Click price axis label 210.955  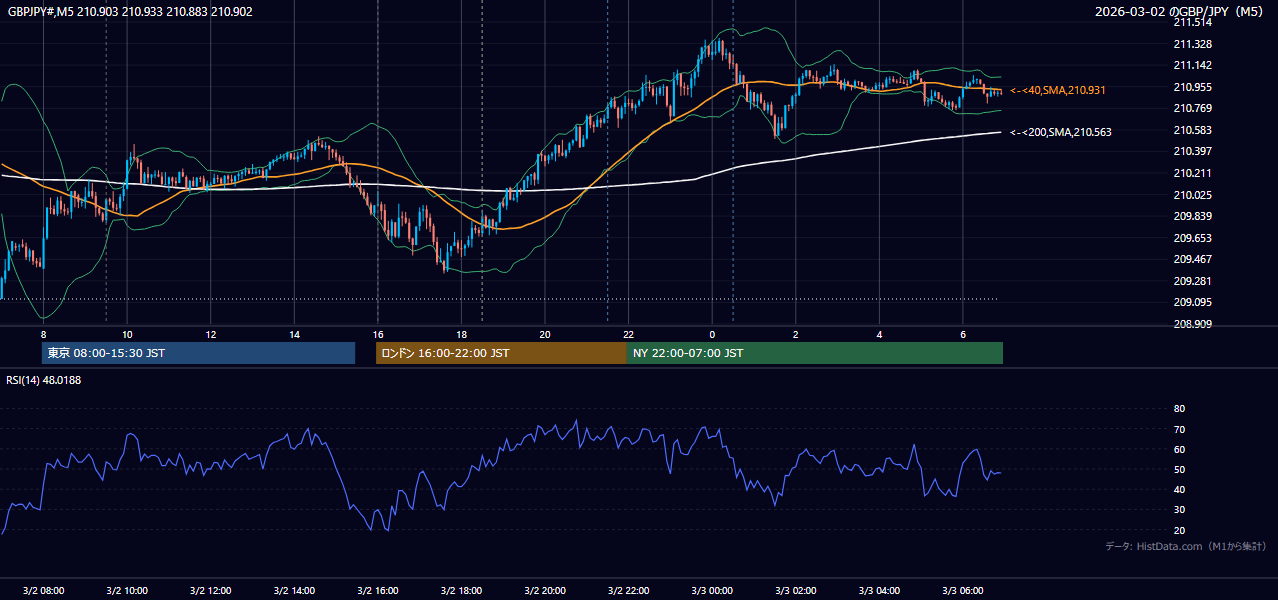click(x=1192, y=87)
